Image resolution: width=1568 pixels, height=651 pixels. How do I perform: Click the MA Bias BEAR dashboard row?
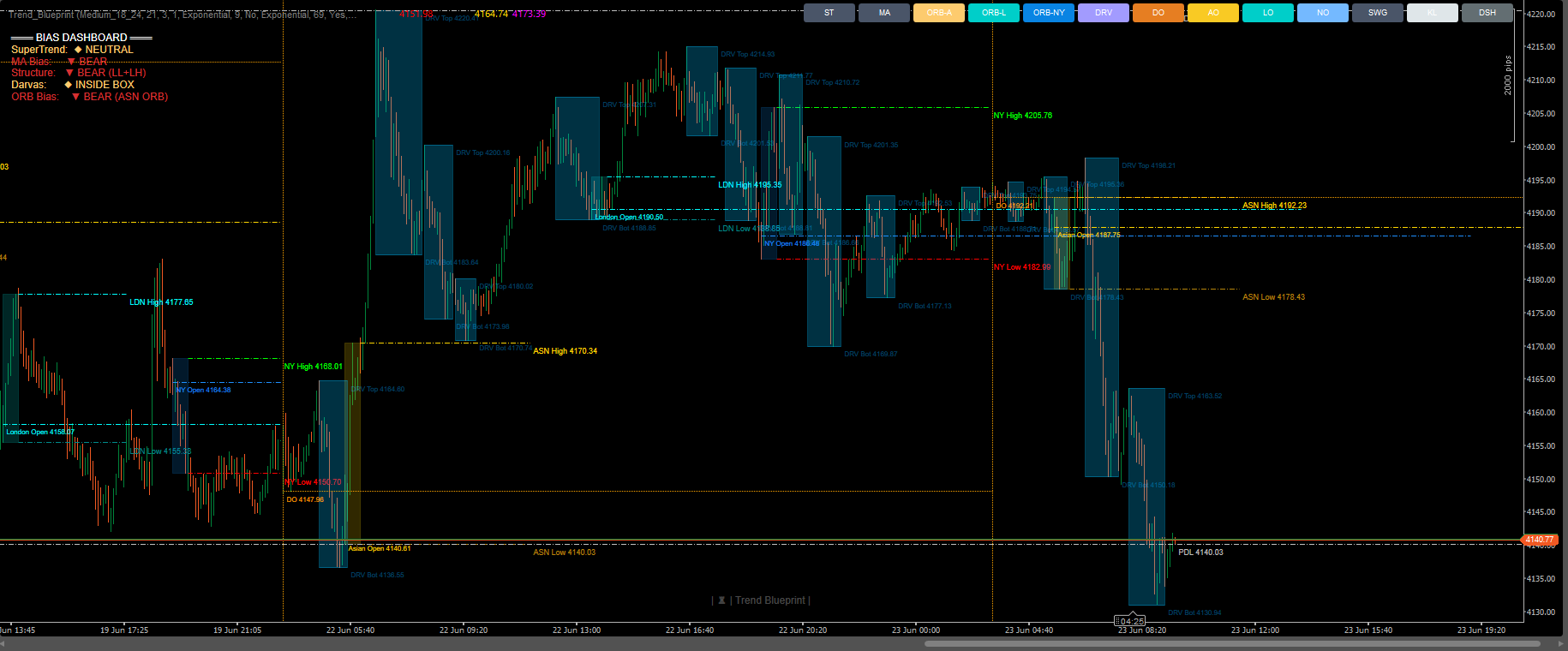59,62
